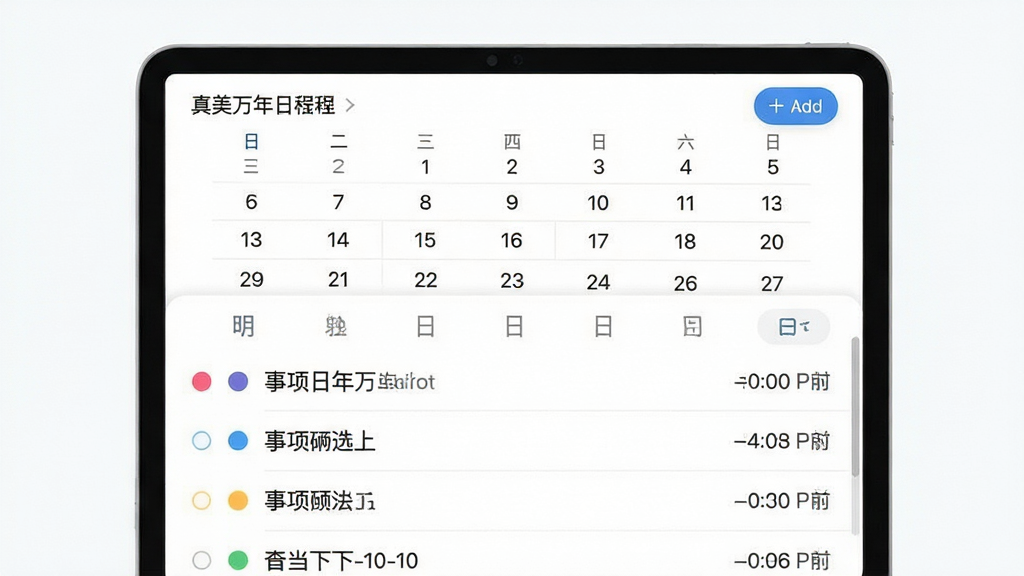The height and width of the screenshot is (576, 1024).
Task: Select date 10 in the calendar
Action: tap(598, 203)
